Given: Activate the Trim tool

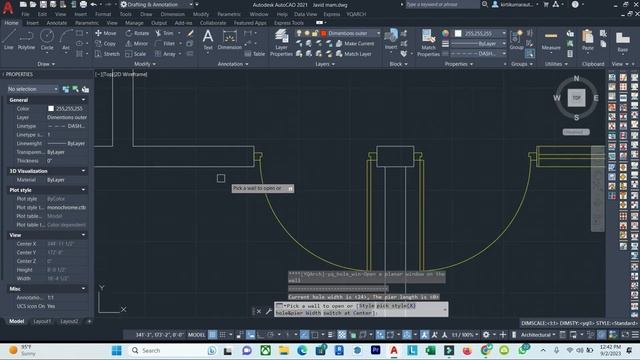Looking at the screenshot, I should (x=164, y=33).
